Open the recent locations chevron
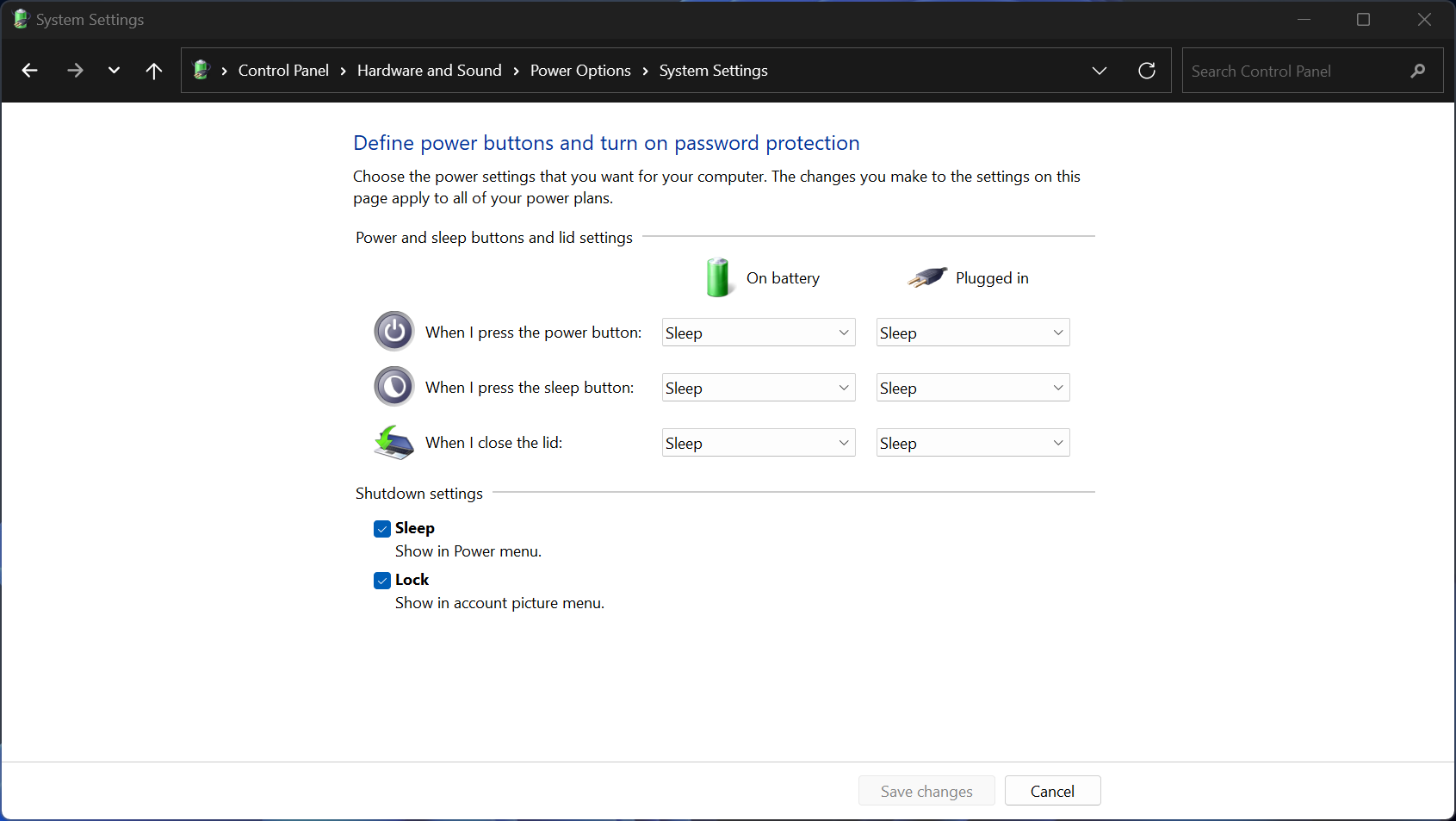This screenshot has width=1456, height=821. coord(114,71)
